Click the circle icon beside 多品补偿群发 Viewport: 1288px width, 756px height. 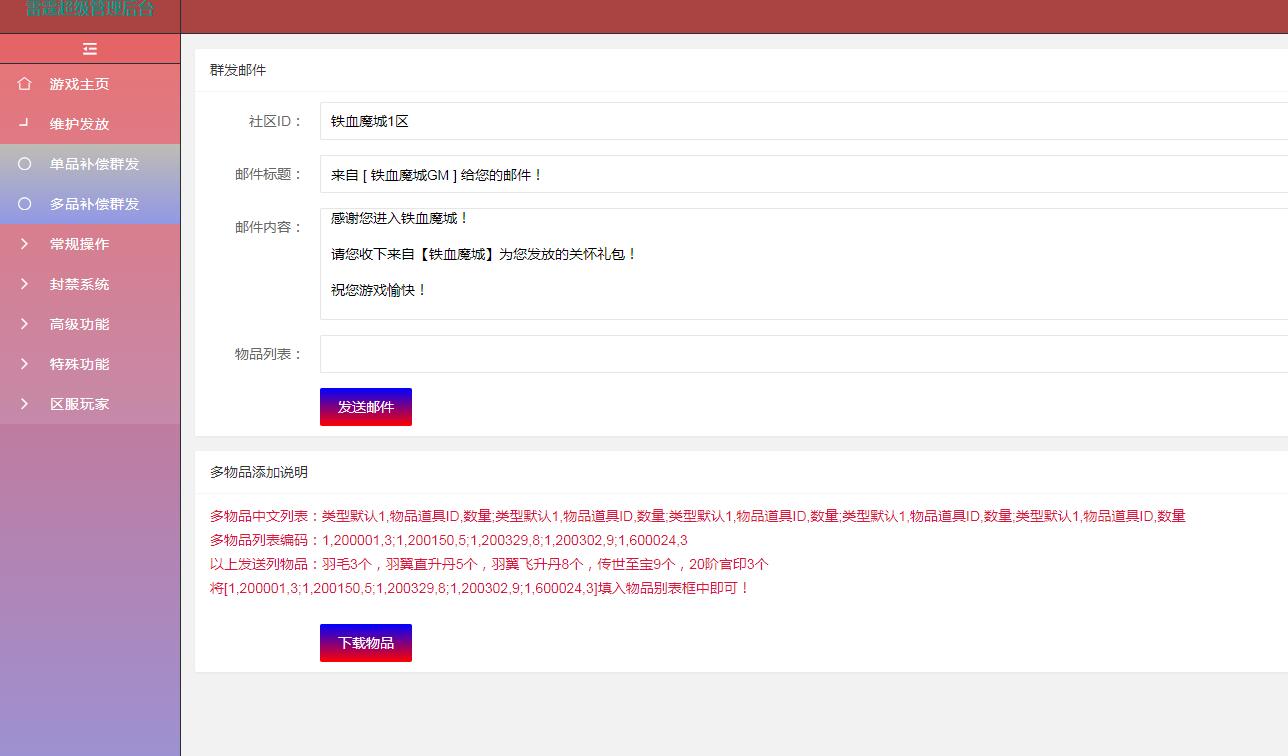[25, 204]
